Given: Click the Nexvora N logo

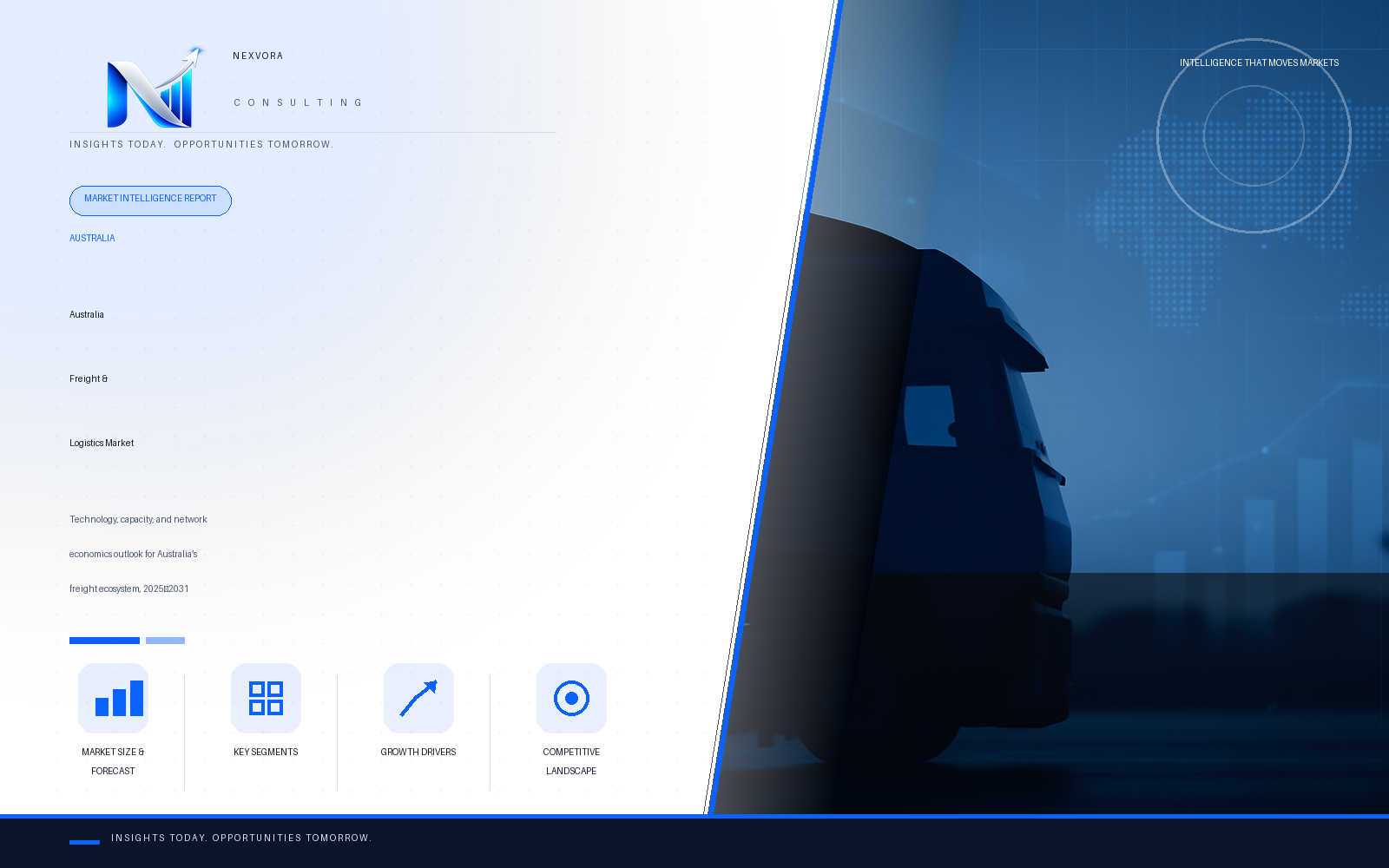Looking at the screenshot, I should coord(155,87).
